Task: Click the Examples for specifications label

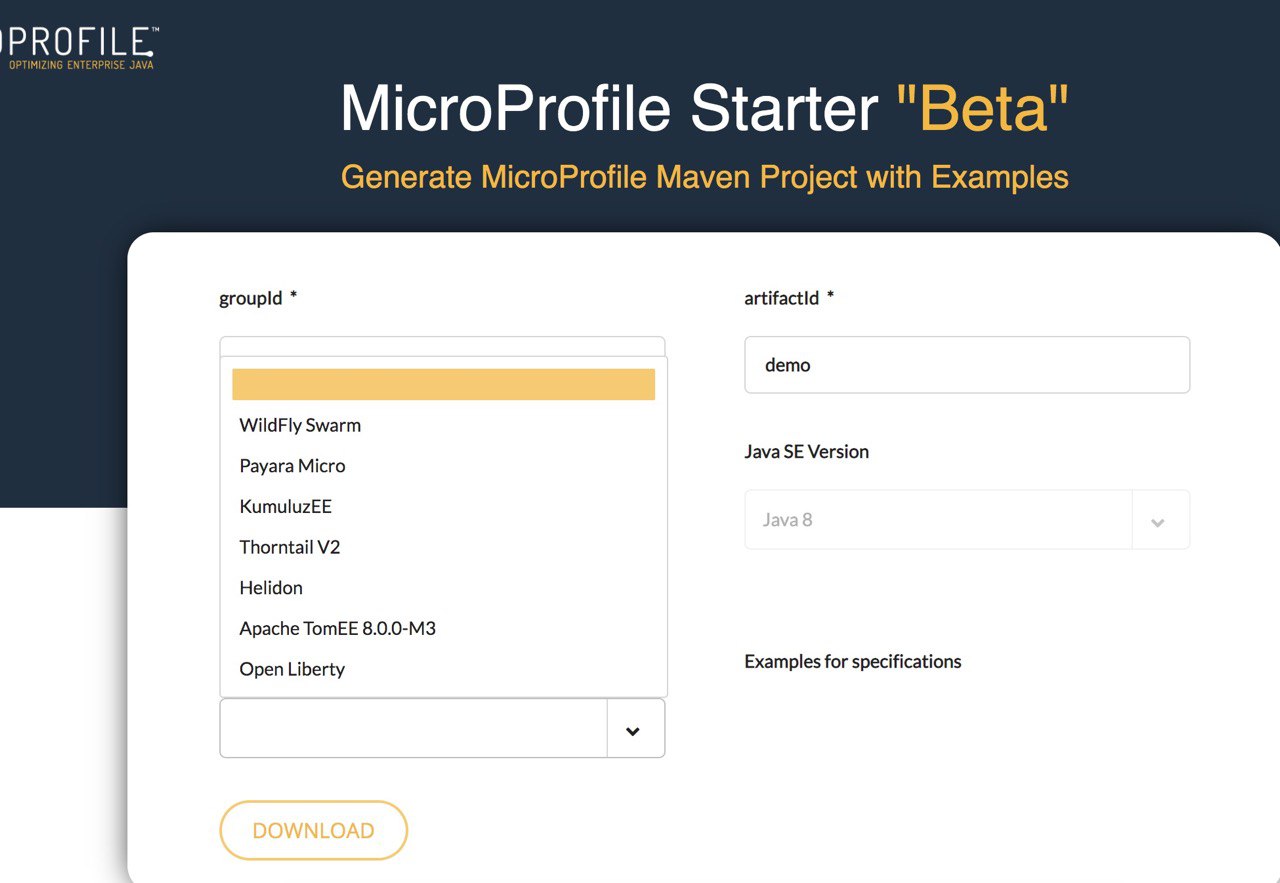Action: (853, 661)
